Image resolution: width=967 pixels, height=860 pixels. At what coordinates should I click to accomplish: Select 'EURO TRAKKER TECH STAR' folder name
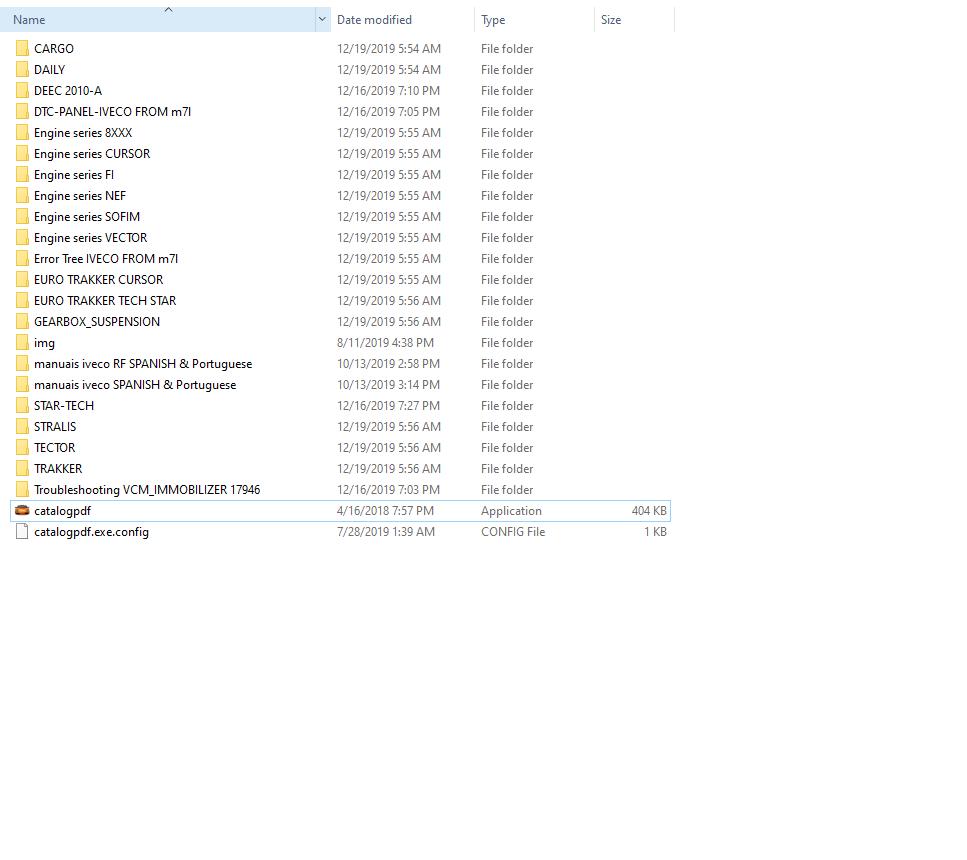point(105,300)
